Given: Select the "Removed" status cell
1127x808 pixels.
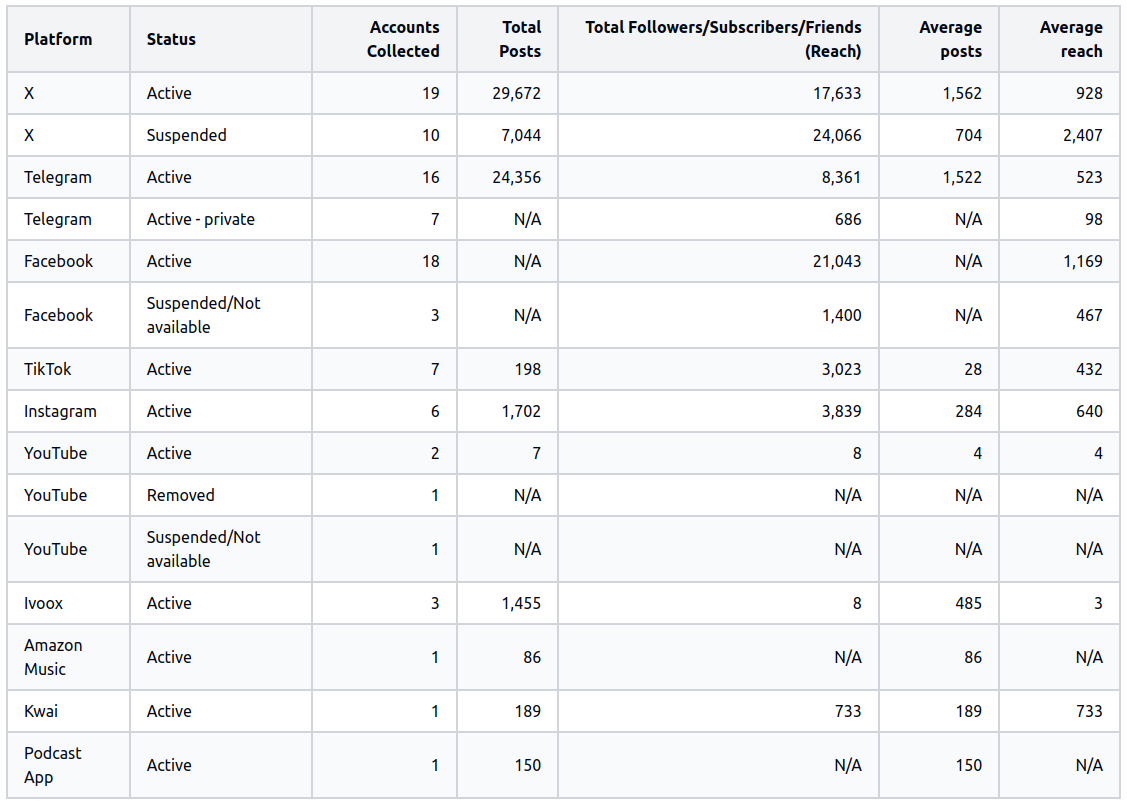Looking at the screenshot, I should (x=180, y=495).
